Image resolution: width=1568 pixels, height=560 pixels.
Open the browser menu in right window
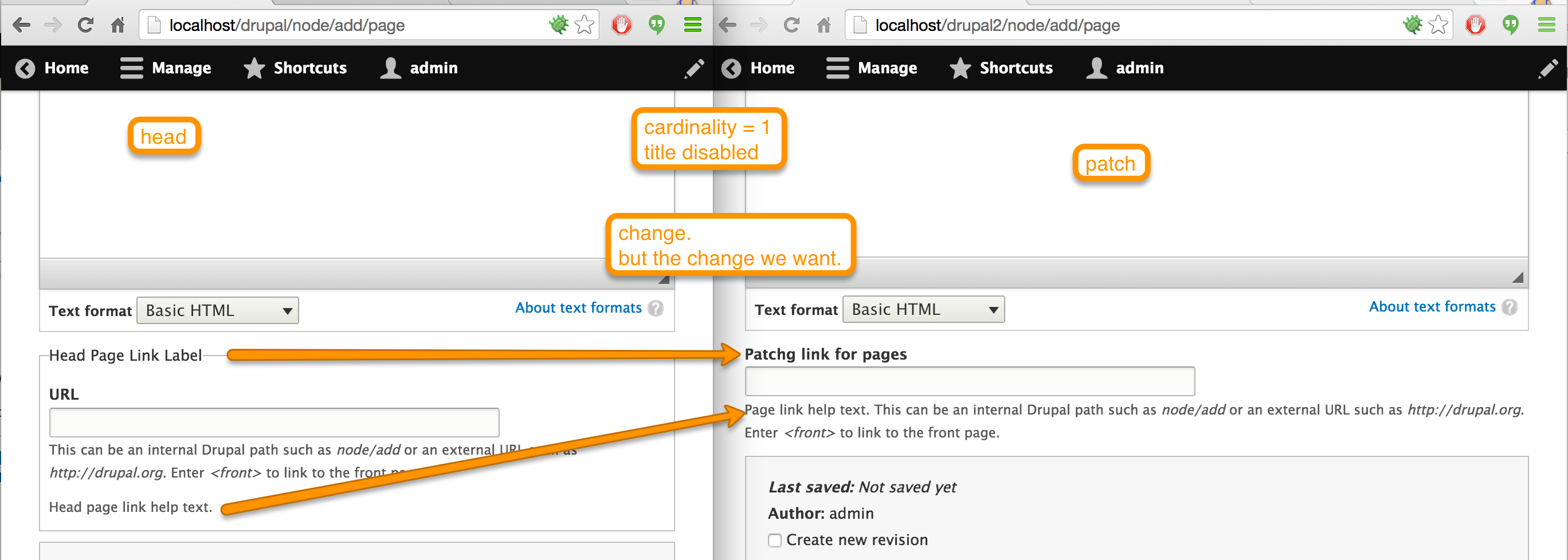click(1547, 25)
